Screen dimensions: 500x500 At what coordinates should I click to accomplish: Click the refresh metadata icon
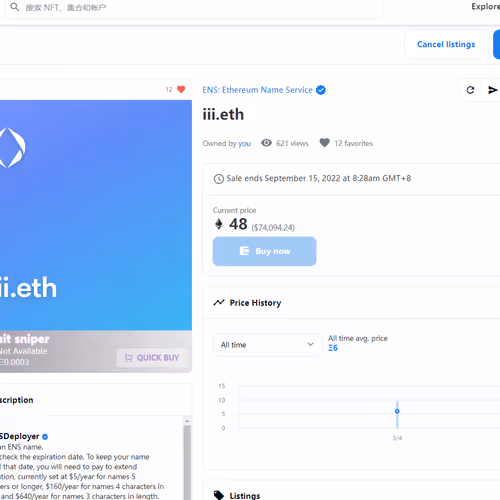470,90
